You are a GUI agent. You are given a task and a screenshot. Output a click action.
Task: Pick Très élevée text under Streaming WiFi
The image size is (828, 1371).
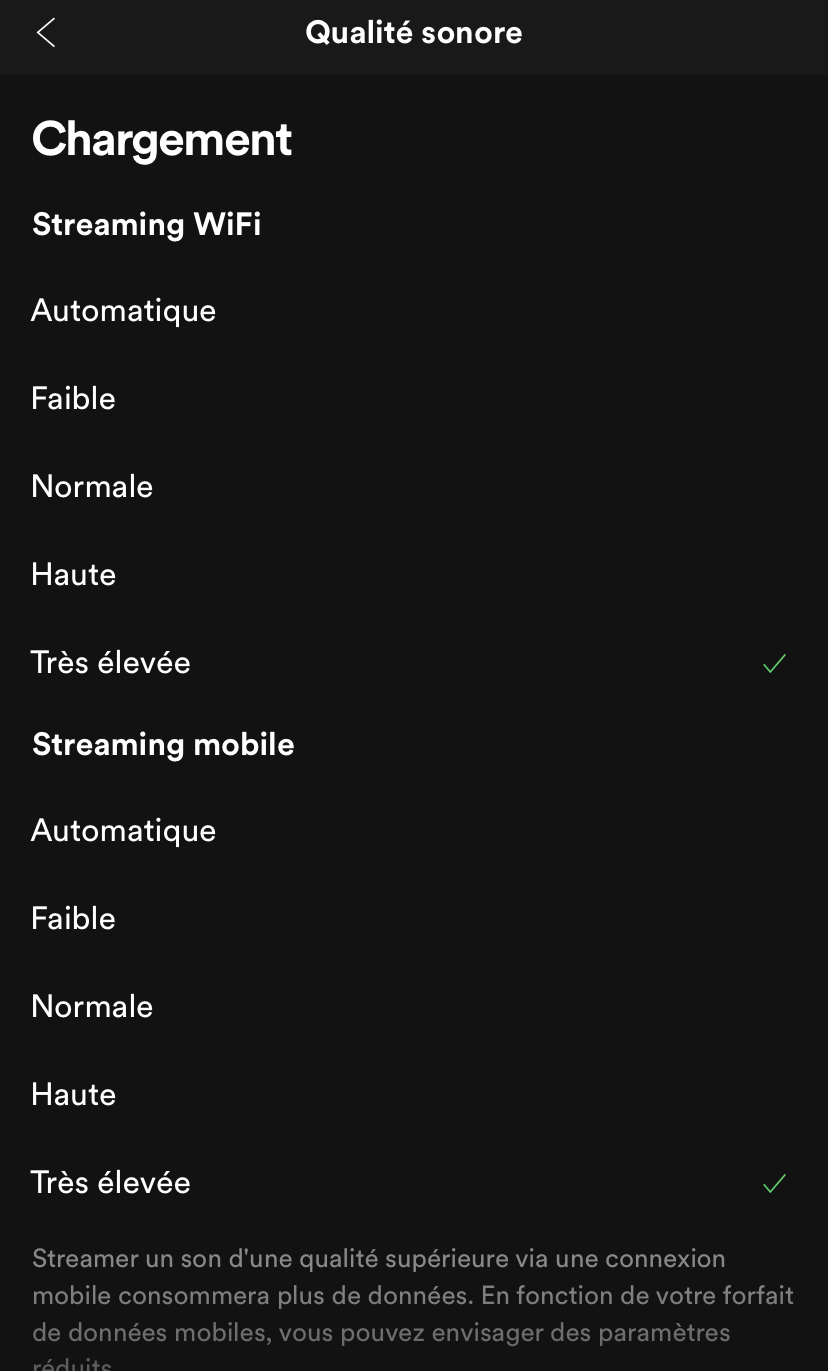(111, 662)
